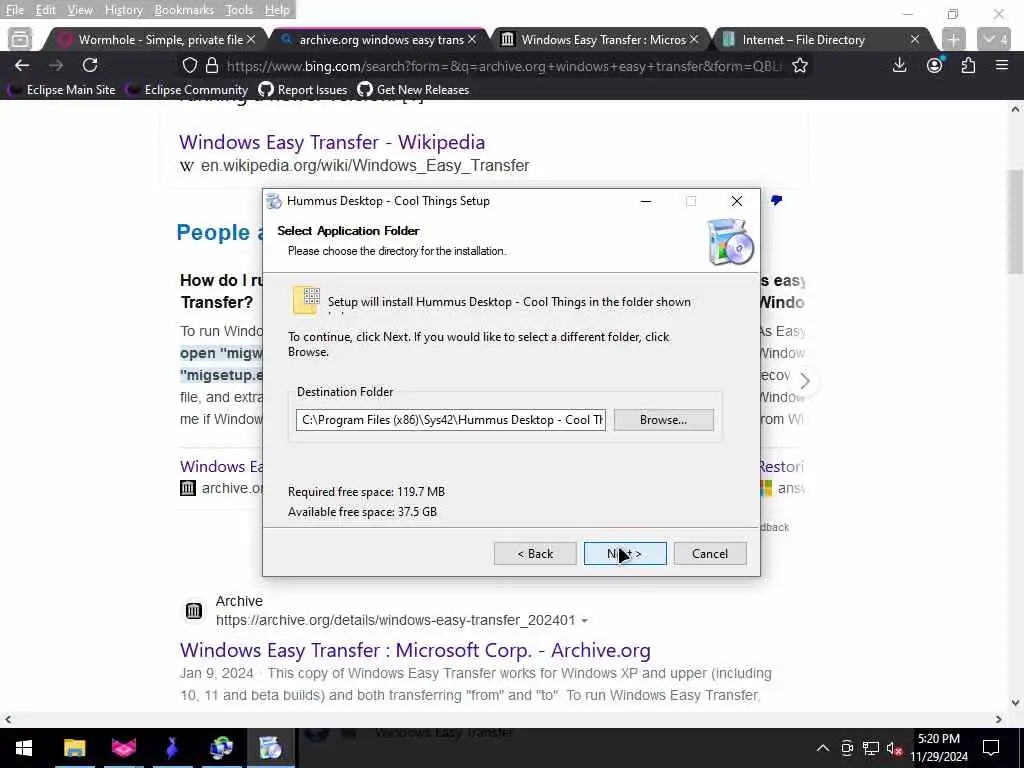Viewport: 1024px width, 768px height.
Task: Click the Destination Folder path field
Action: tap(451, 420)
